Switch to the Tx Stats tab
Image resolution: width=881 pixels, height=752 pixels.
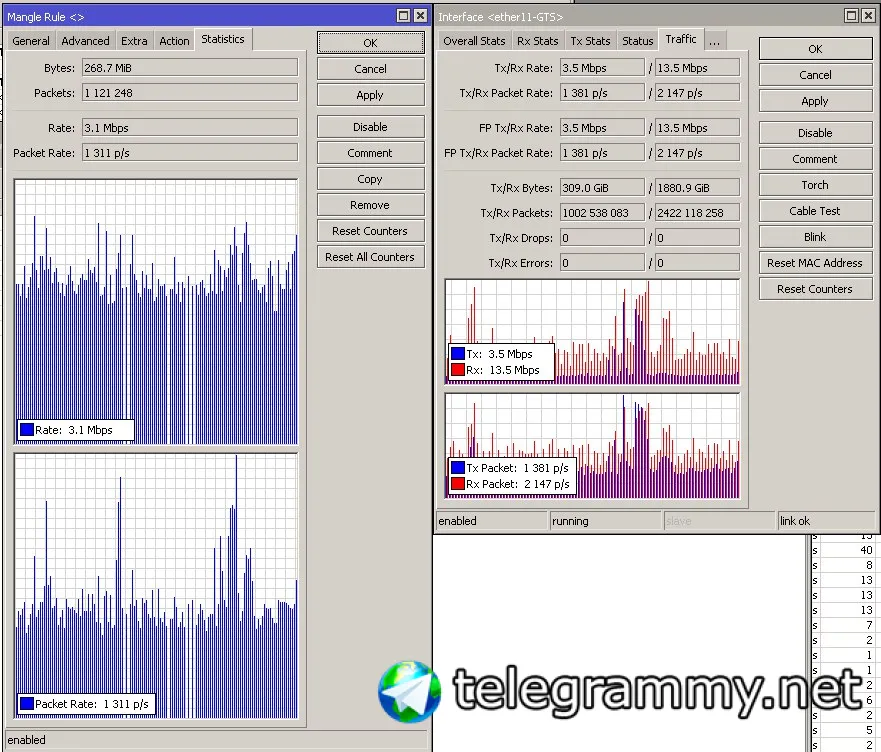(590, 41)
